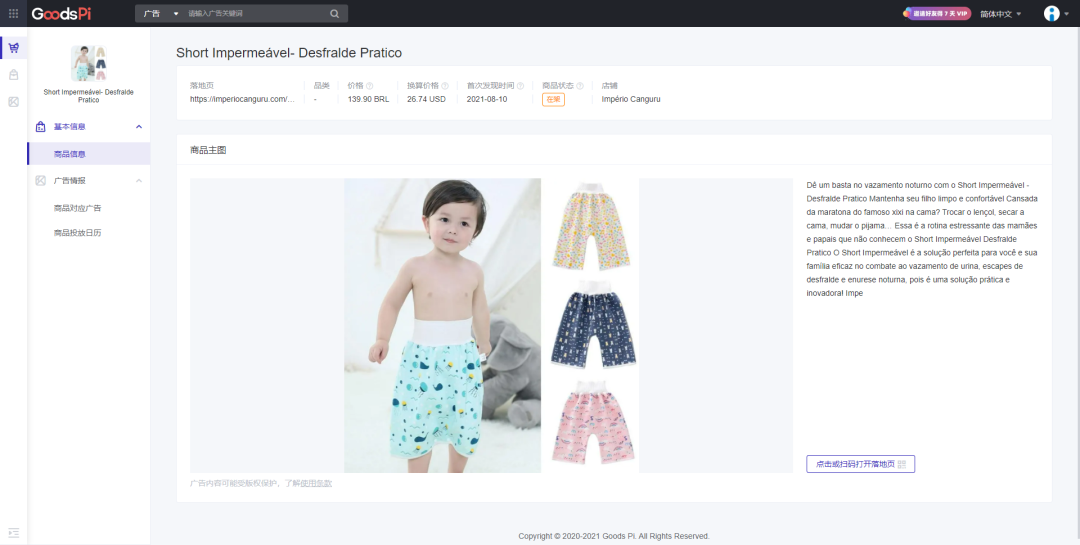Click help icon next to 首次发现时间
This screenshot has height=545, width=1080.
tap(520, 86)
